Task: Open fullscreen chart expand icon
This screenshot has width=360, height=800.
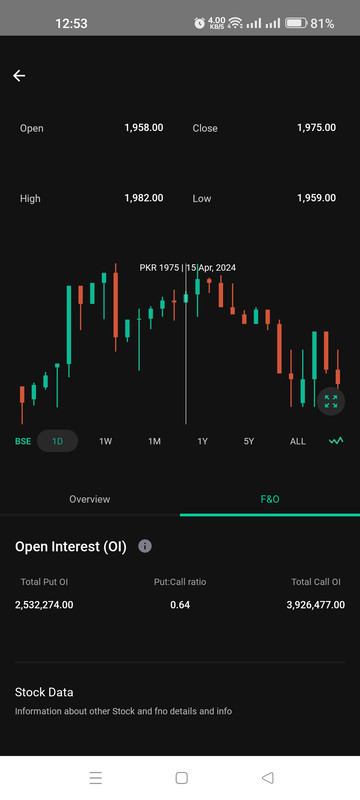Action: (331, 402)
